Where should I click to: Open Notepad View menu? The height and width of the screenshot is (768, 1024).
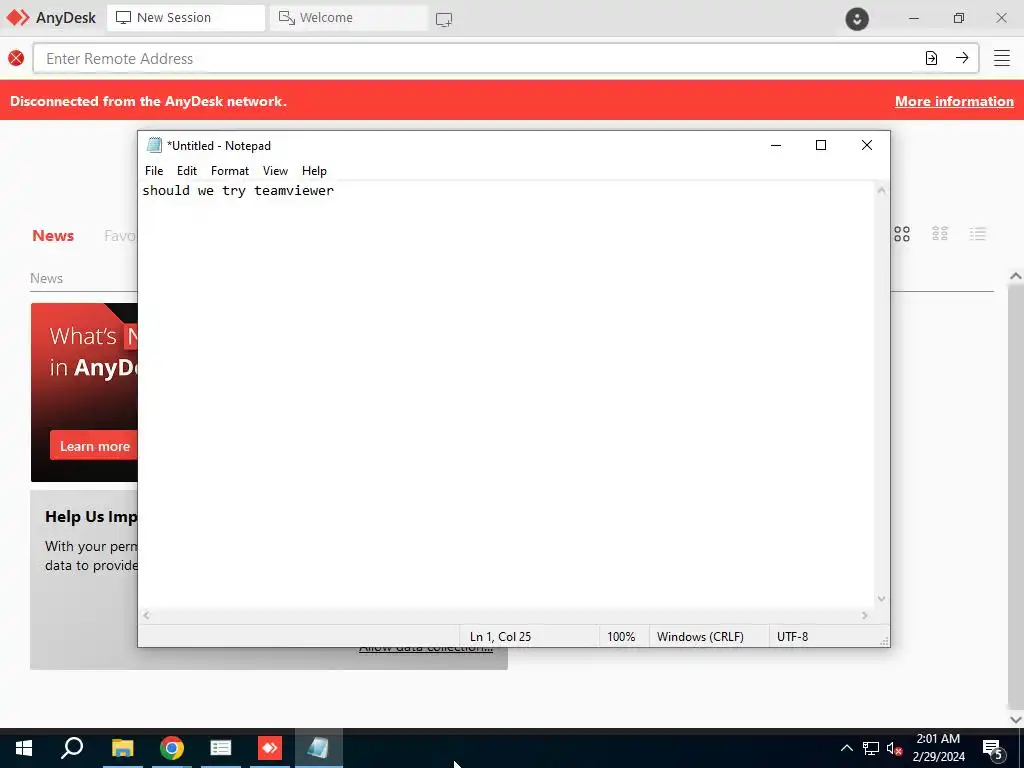pos(275,170)
